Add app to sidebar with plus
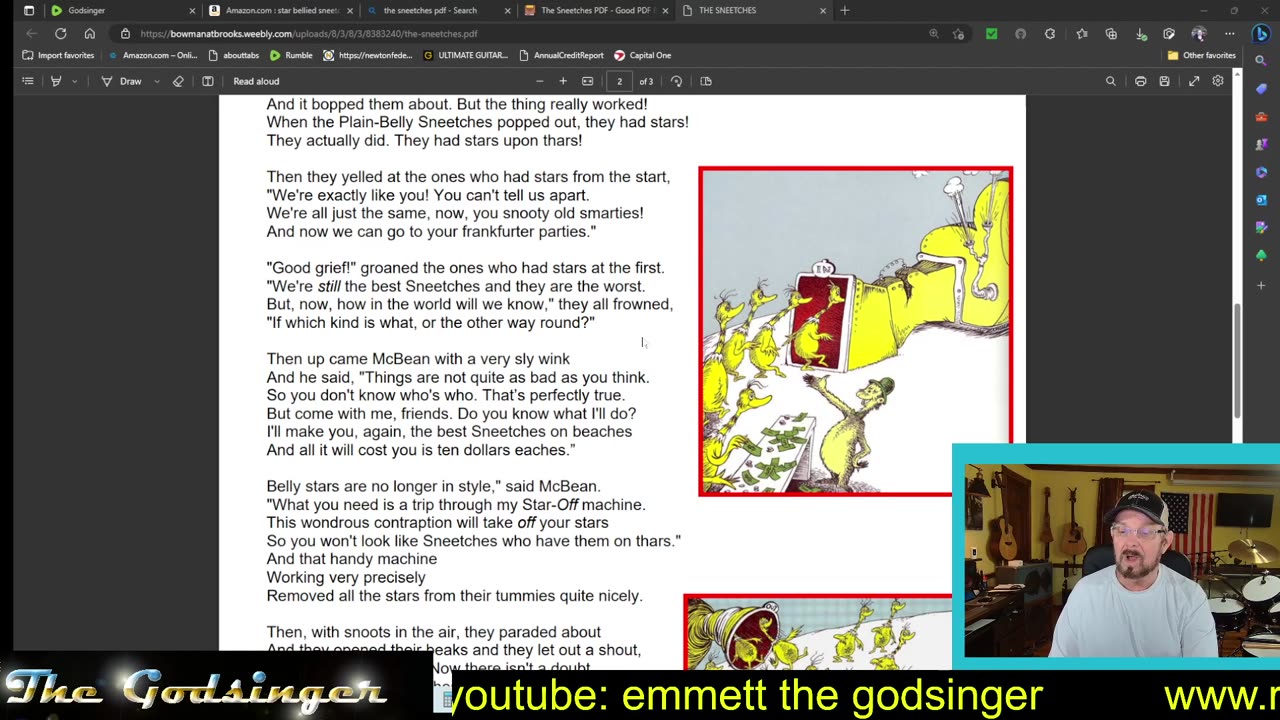1280x720 pixels. click(x=1261, y=286)
